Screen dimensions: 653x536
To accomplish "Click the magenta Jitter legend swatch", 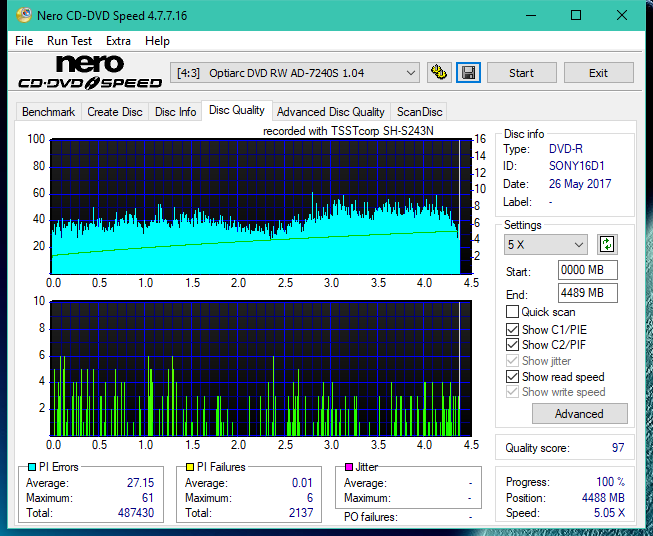I will 349,467.
